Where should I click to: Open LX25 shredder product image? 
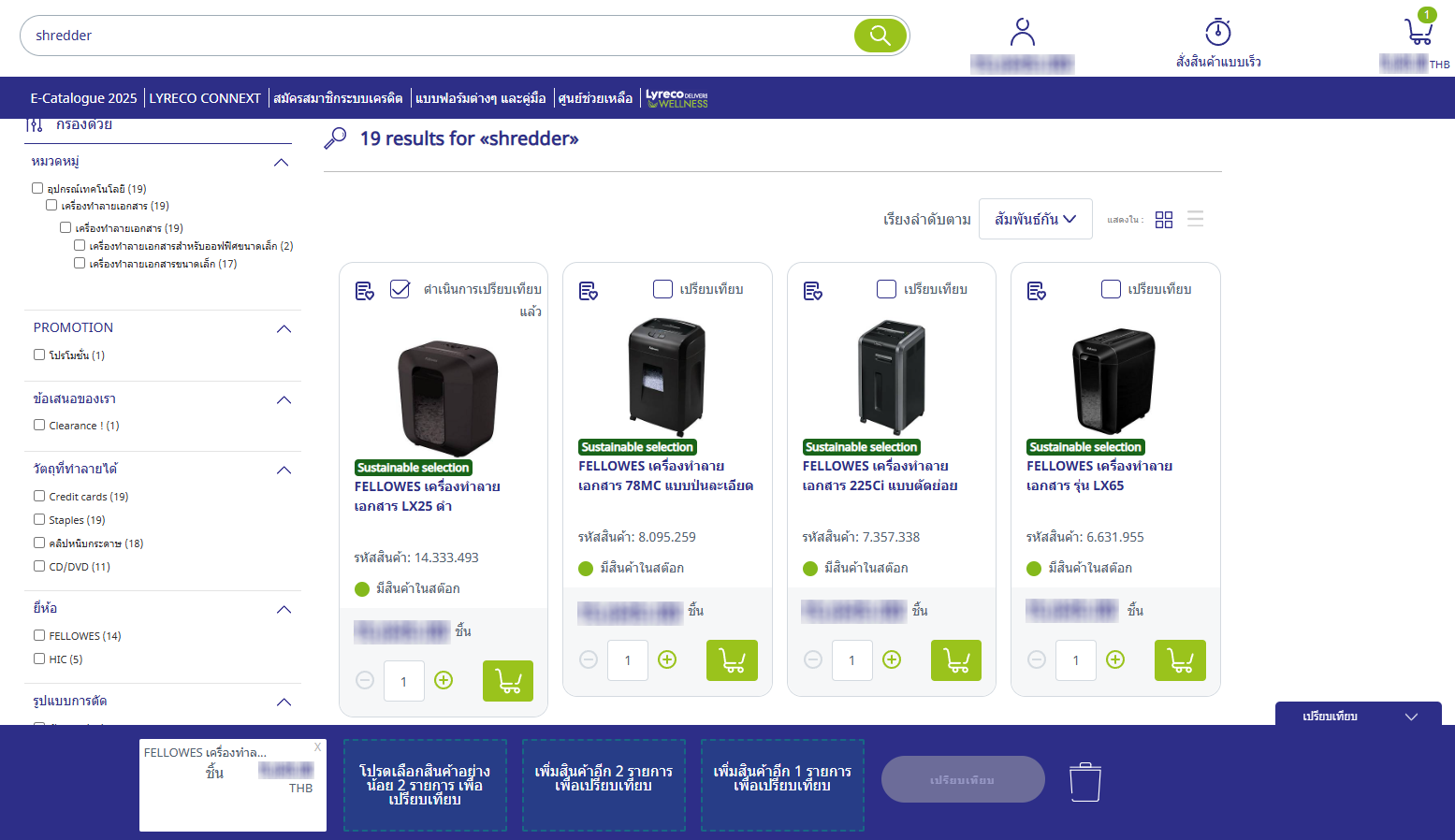pyautogui.click(x=447, y=397)
